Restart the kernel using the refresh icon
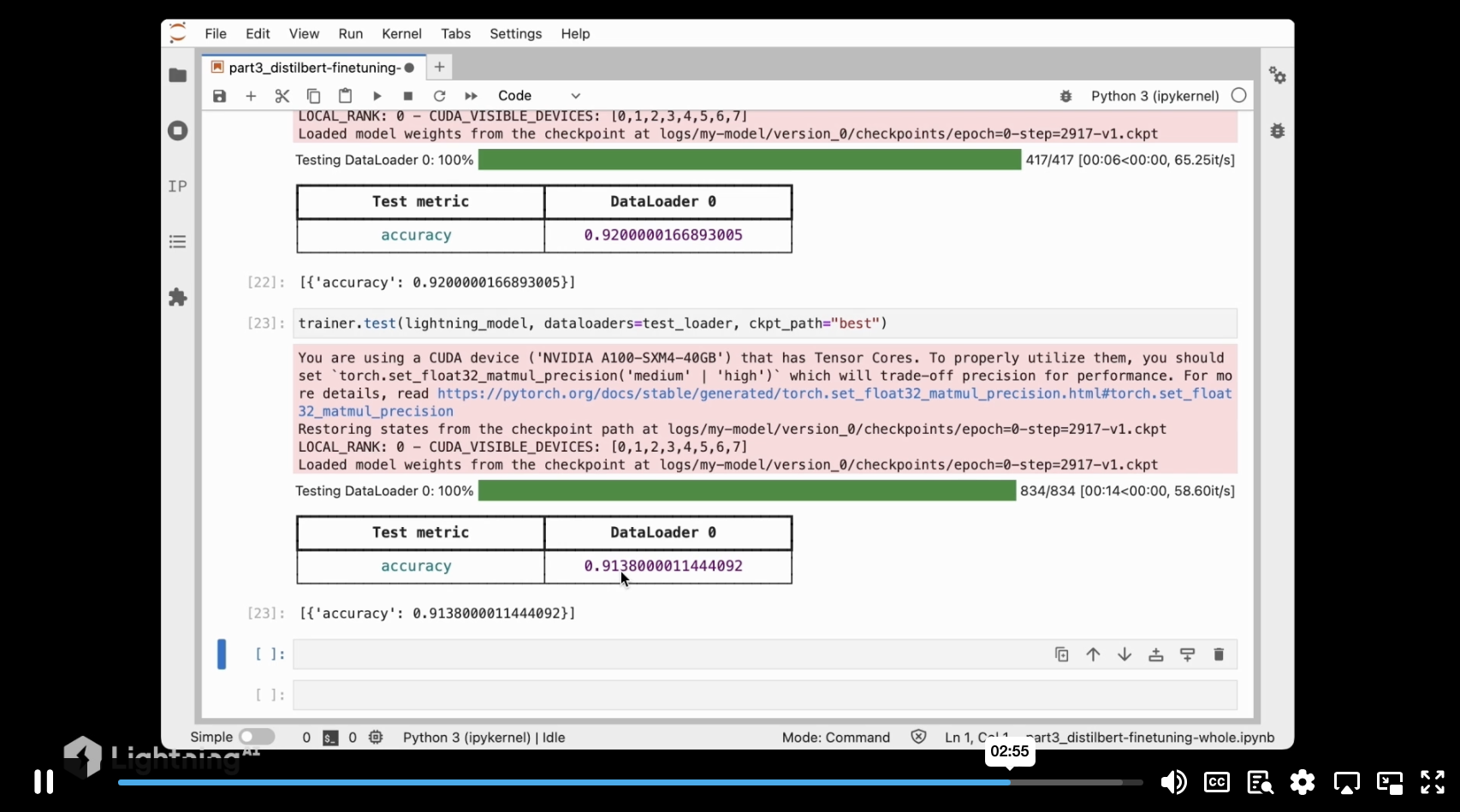This screenshot has width=1460, height=812. click(439, 96)
